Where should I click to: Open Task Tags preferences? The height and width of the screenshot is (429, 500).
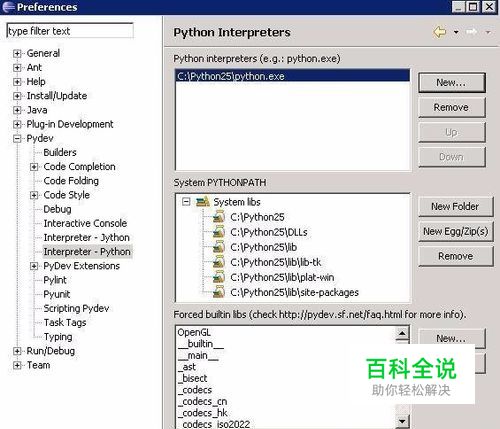65,322
